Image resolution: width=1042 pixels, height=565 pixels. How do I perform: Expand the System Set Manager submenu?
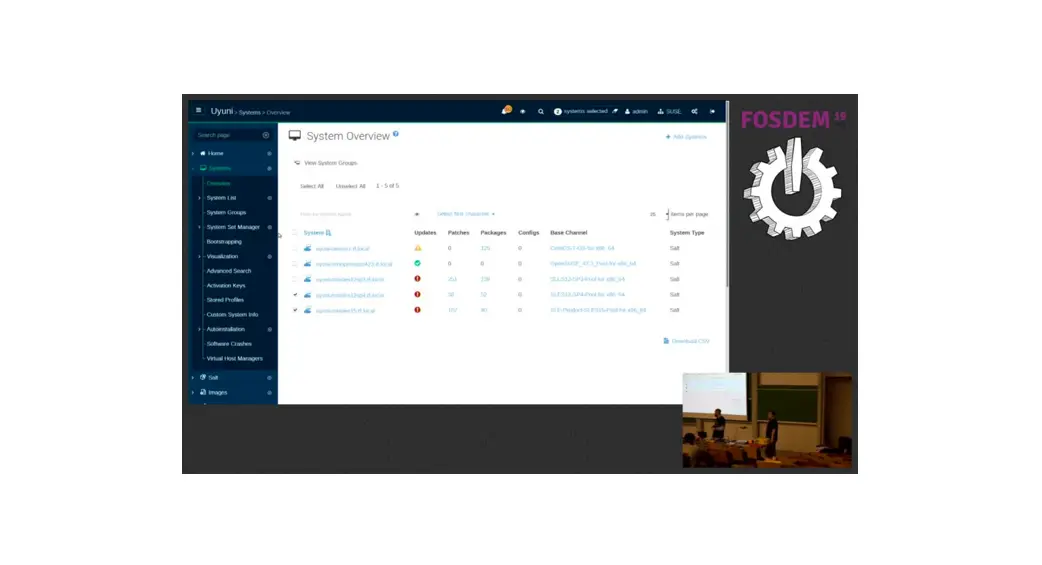pos(199,227)
